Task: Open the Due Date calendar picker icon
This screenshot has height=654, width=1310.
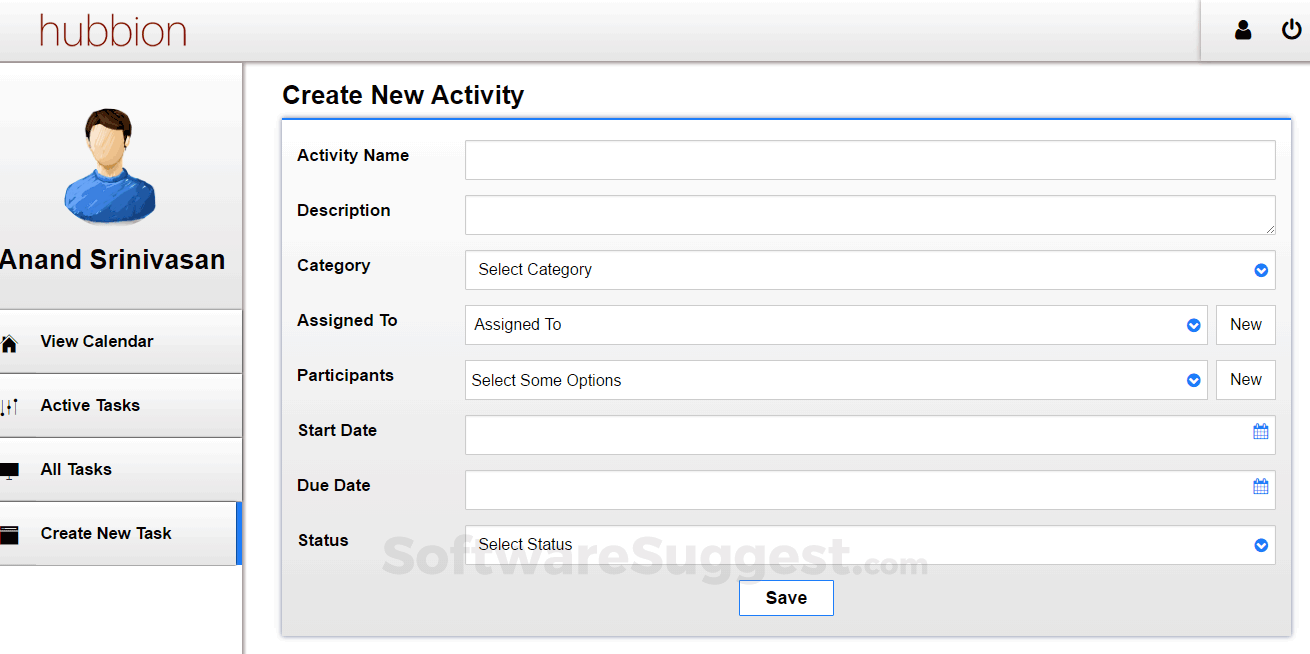Action: click(1260, 487)
